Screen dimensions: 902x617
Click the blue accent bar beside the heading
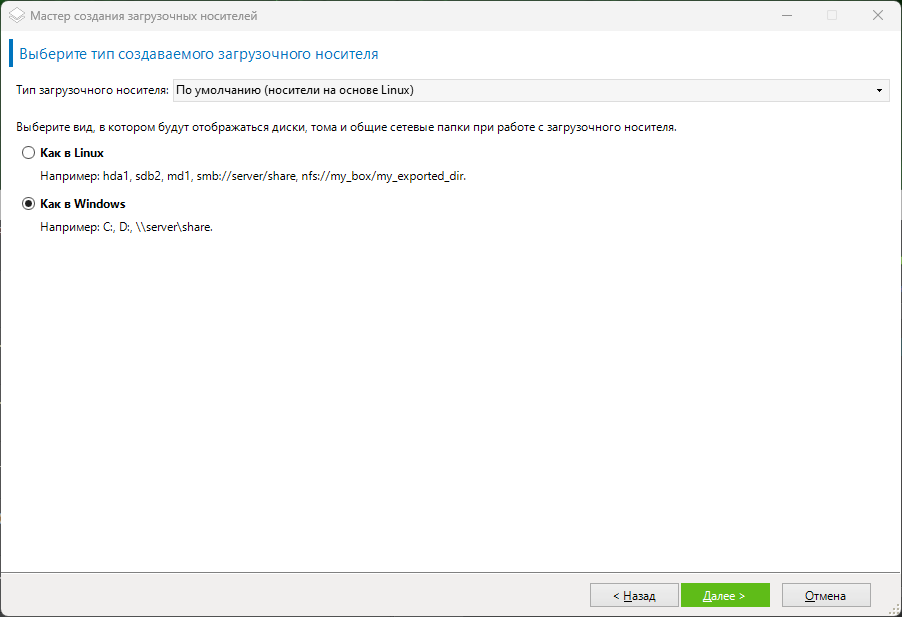(11, 53)
